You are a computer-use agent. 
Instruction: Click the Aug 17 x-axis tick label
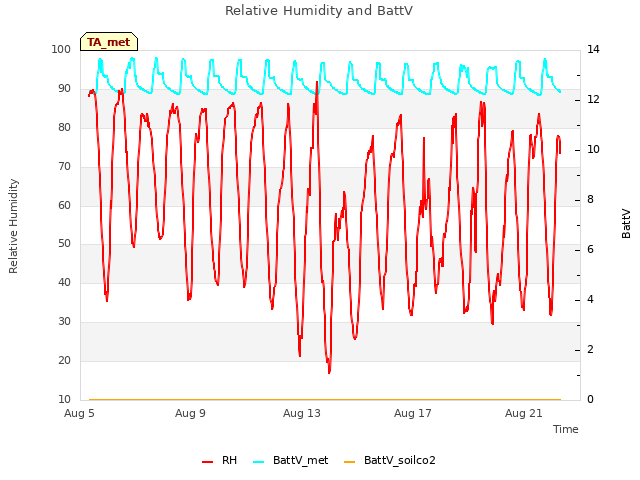[x=413, y=413]
